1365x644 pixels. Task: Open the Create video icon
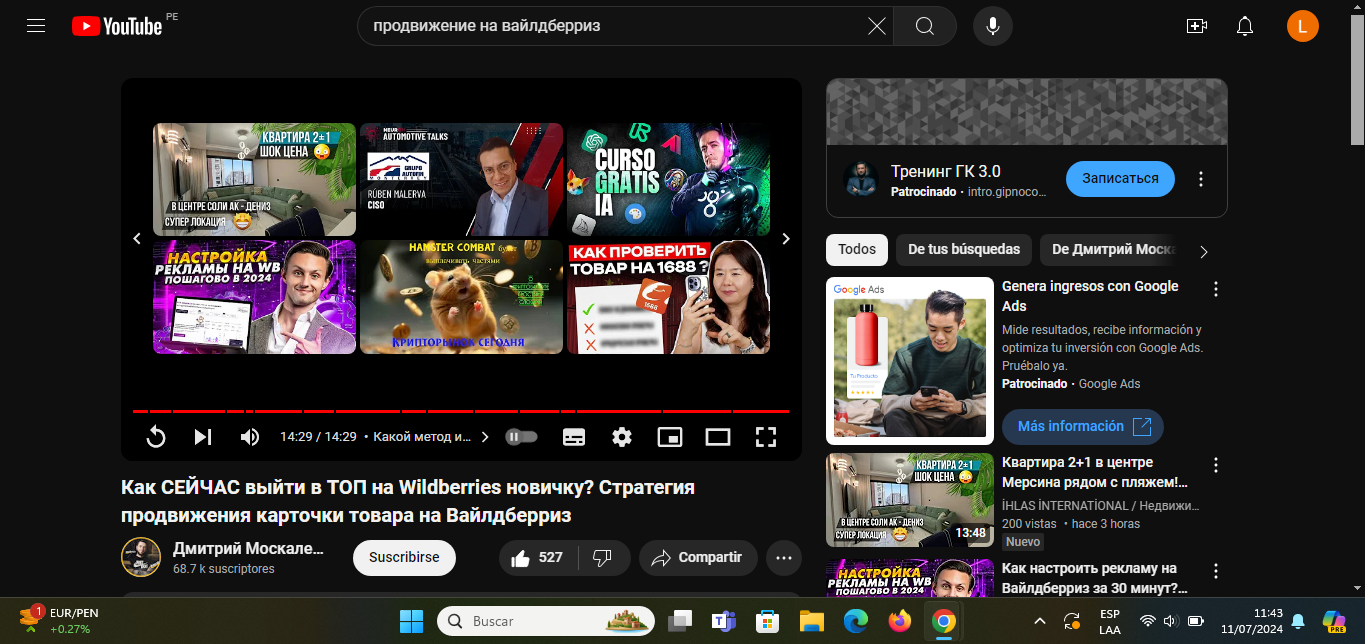[x=1197, y=26]
